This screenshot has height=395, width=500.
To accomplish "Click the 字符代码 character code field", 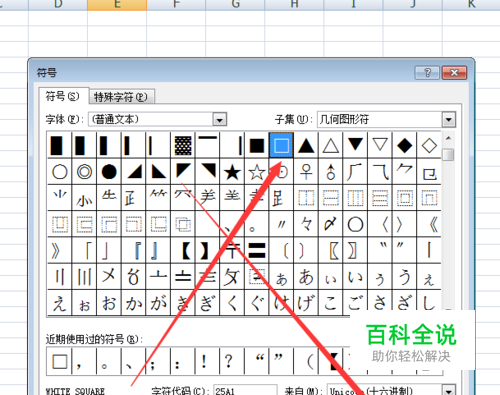I will [245, 390].
